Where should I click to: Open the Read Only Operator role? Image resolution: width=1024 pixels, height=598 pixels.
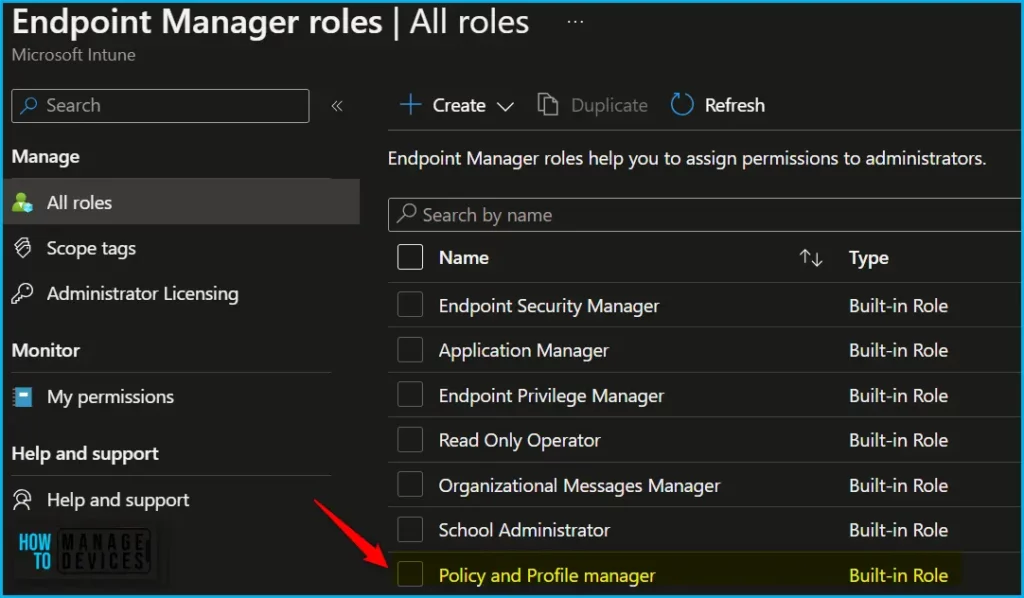tap(519, 441)
